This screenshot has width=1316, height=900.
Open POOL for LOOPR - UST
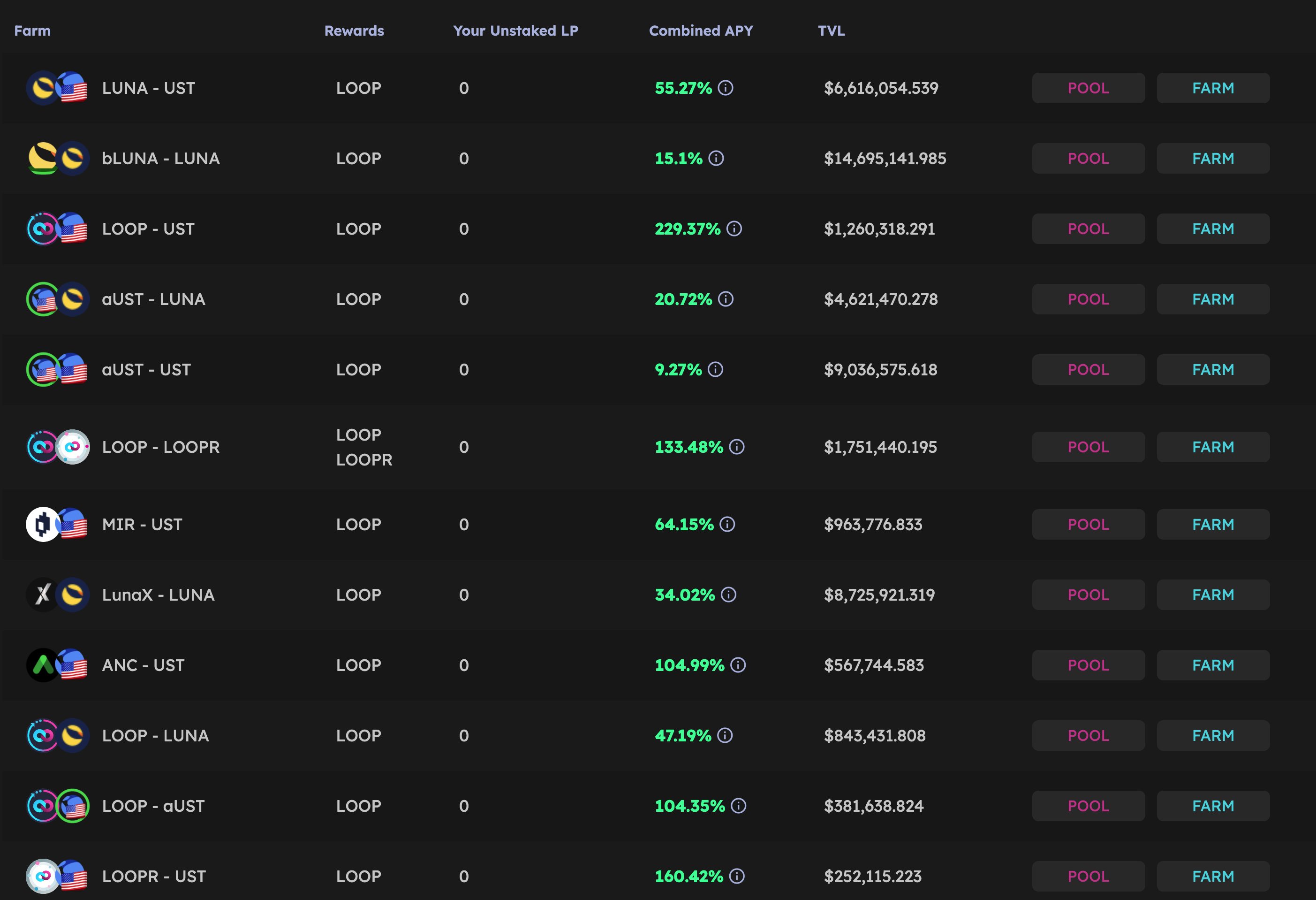(1089, 876)
